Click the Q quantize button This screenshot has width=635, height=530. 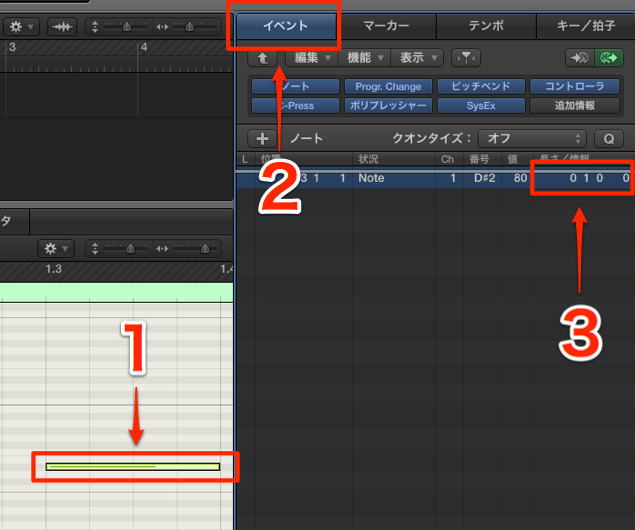point(609,139)
